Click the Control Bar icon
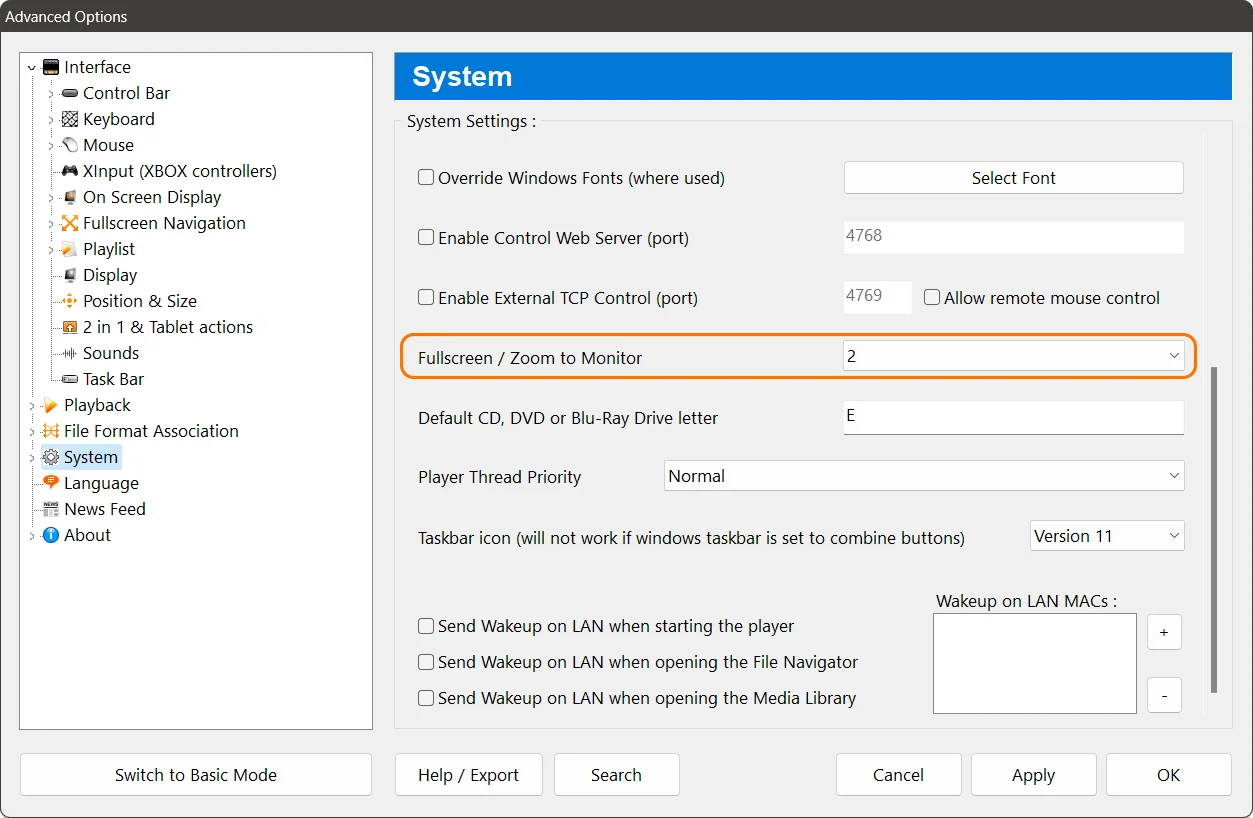The height and width of the screenshot is (818, 1253). pyautogui.click(x=70, y=93)
